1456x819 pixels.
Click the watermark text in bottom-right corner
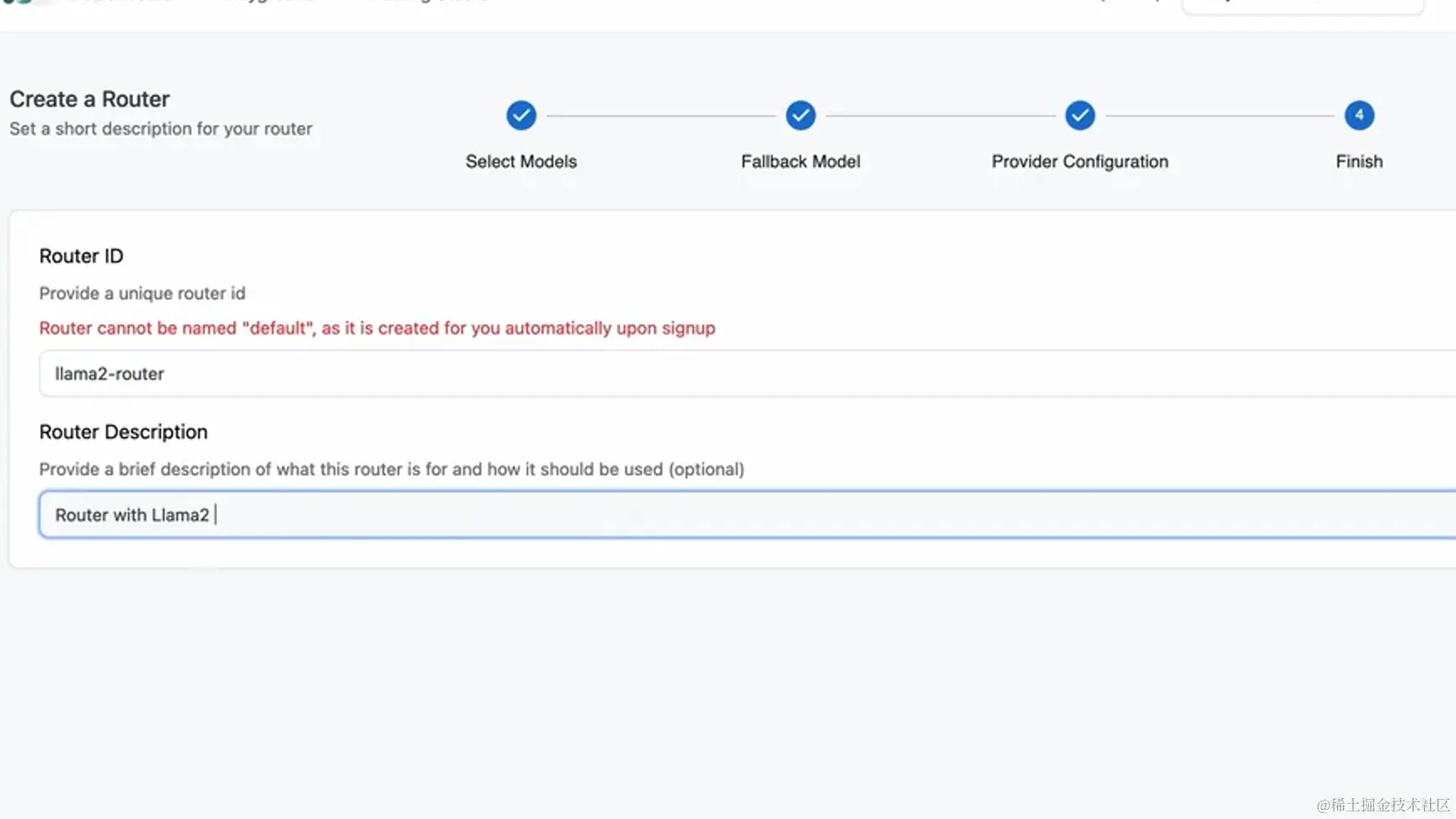click(x=1382, y=805)
